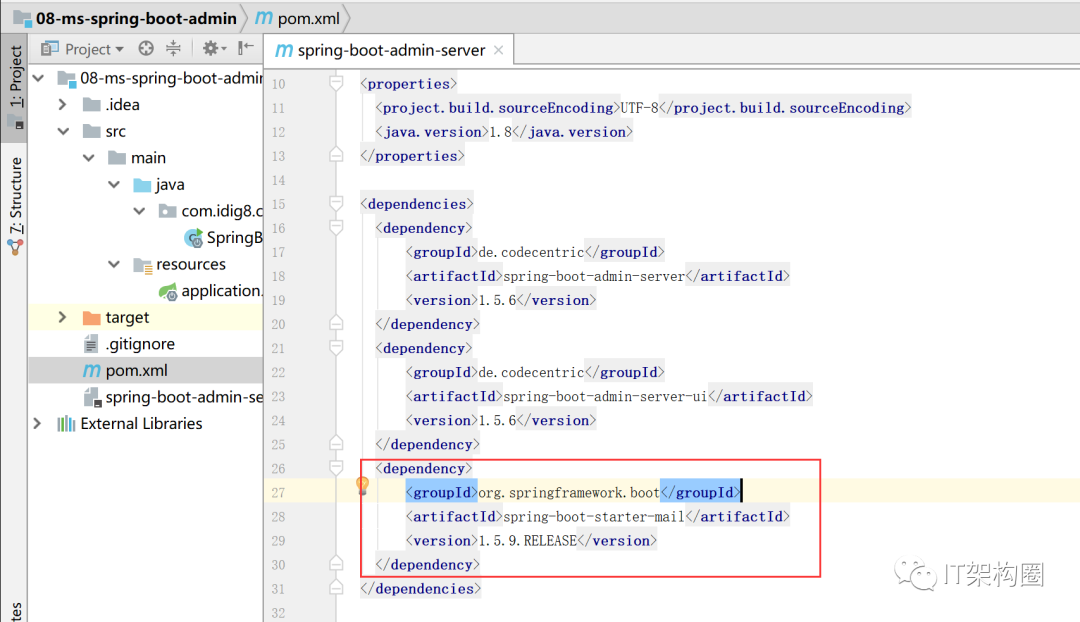Select the src folder in tree
Image resolution: width=1080 pixels, height=622 pixels.
pyautogui.click(x=116, y=132)
